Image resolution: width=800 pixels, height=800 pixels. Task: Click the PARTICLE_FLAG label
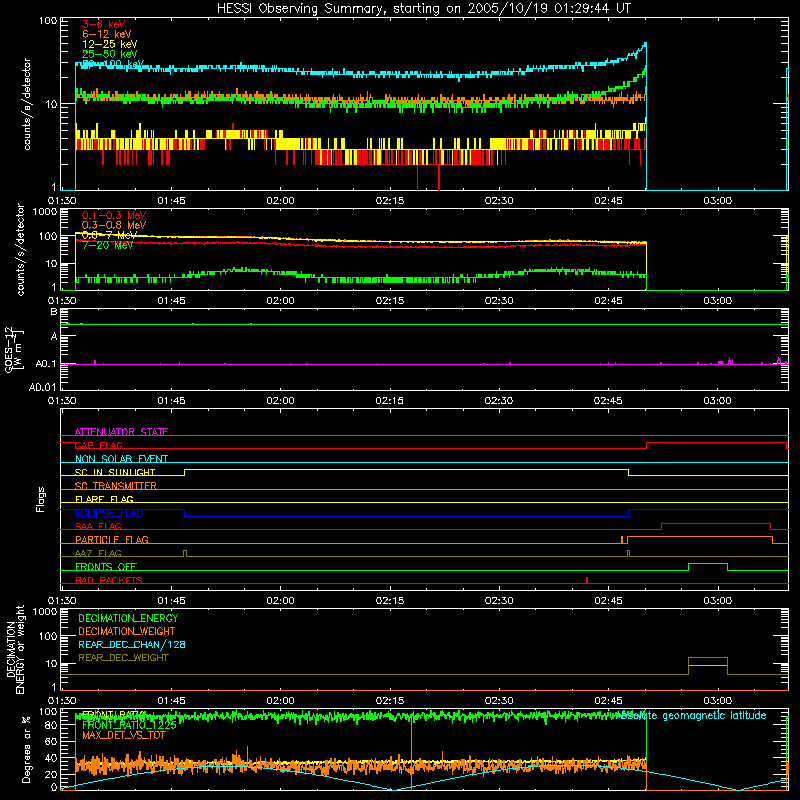[x=112, y=539]
